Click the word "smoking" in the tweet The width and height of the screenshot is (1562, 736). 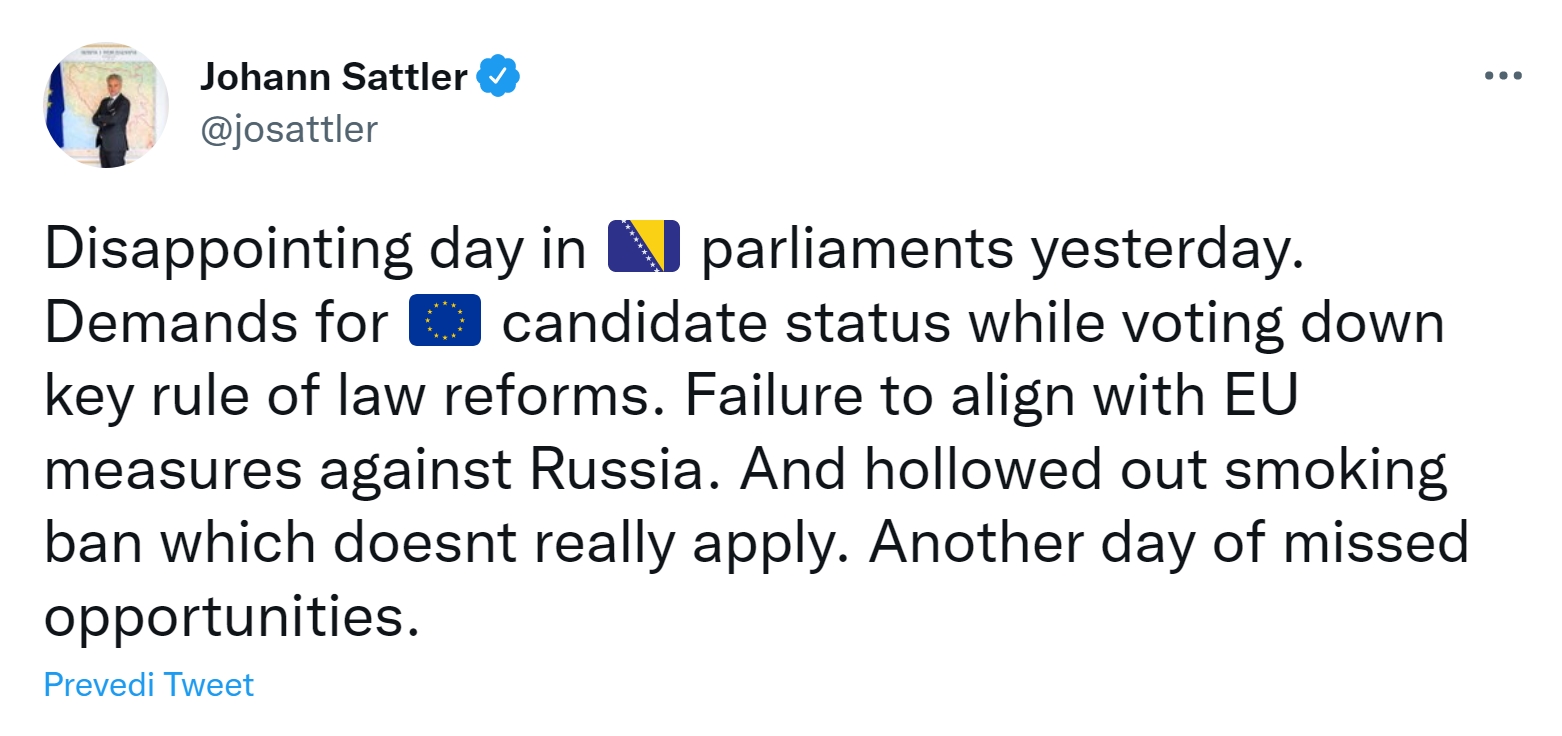(1336, 470)
